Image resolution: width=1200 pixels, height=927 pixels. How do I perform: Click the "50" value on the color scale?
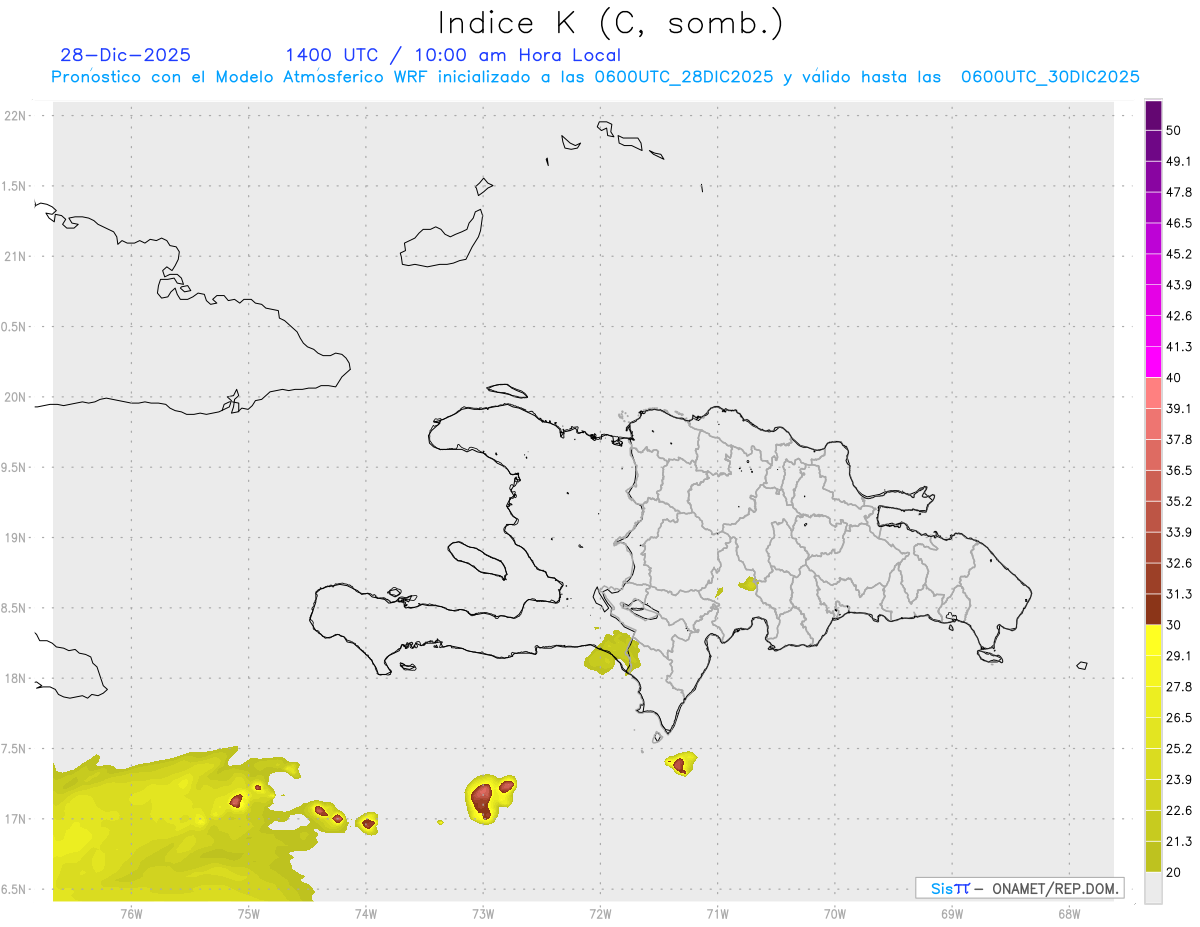[x=1174, y=130]
